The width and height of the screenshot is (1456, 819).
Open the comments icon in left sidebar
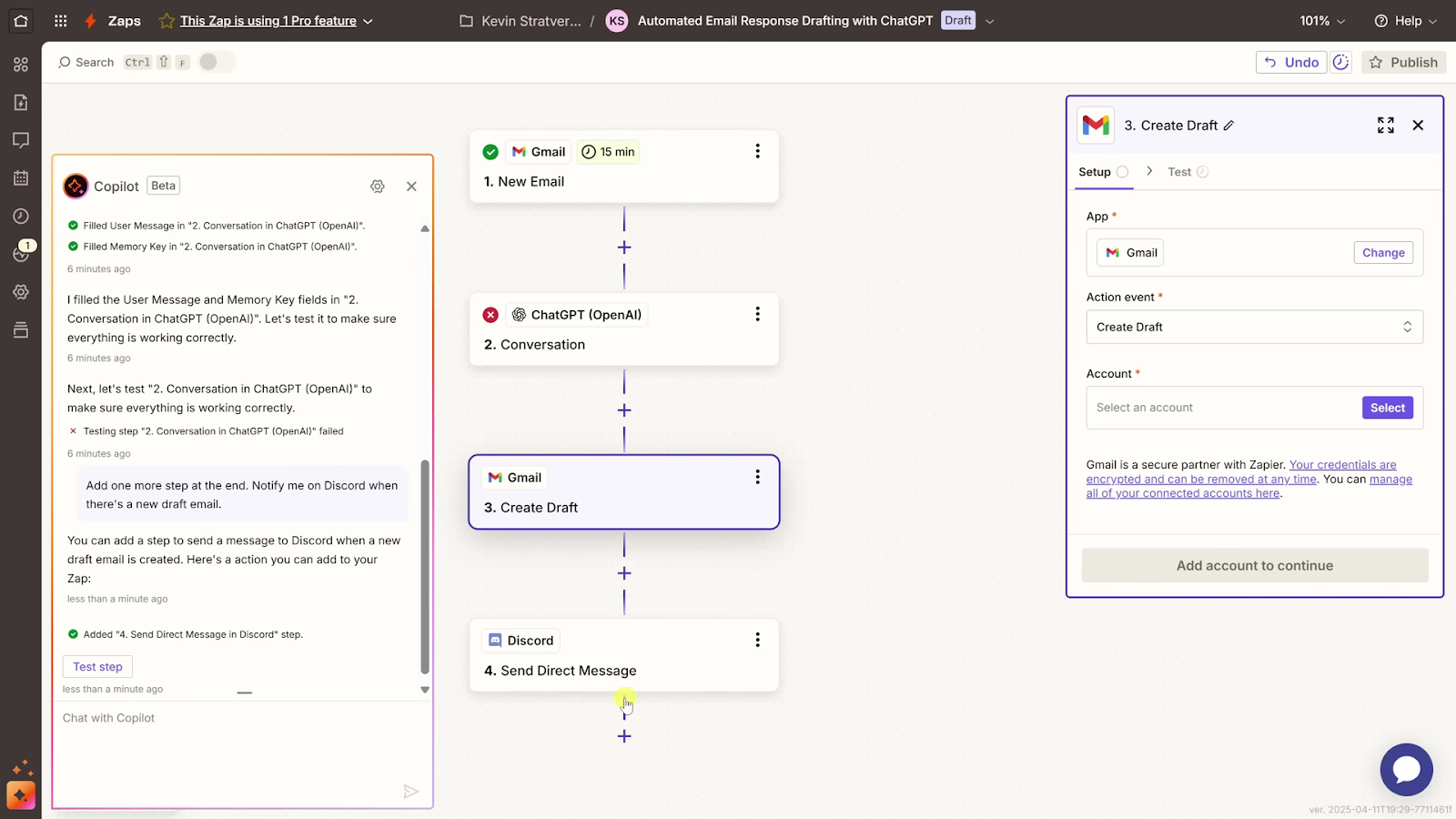(x=21, y=140)
